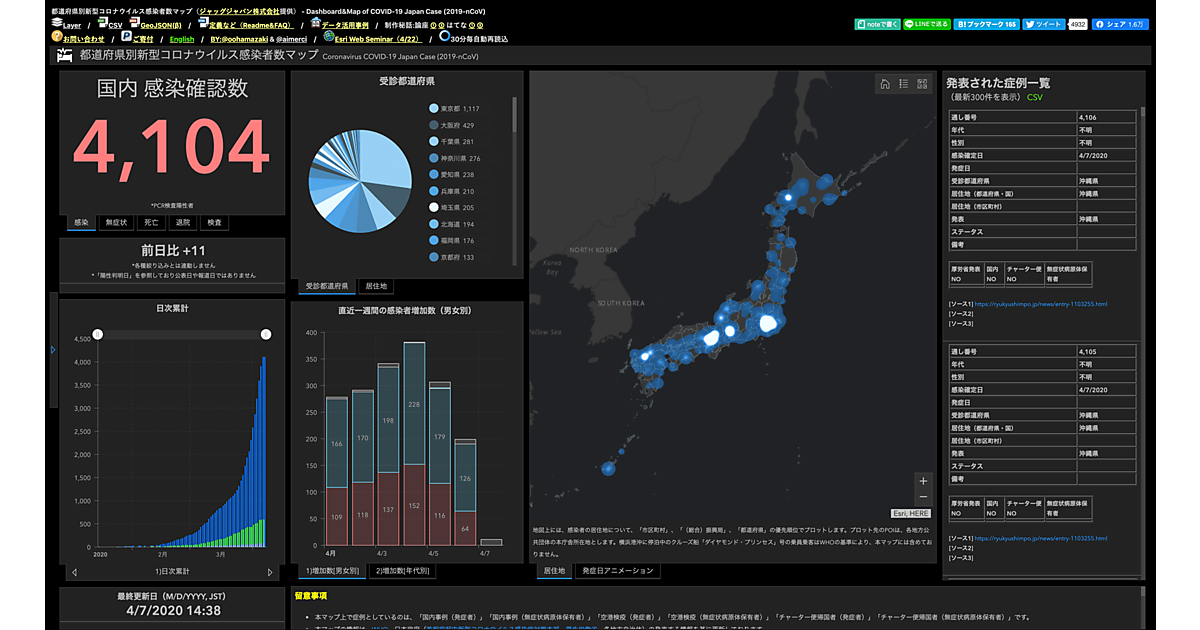Open the basemap gallery grid icon
Screen dimensions: 1200x630
(922, 85)
